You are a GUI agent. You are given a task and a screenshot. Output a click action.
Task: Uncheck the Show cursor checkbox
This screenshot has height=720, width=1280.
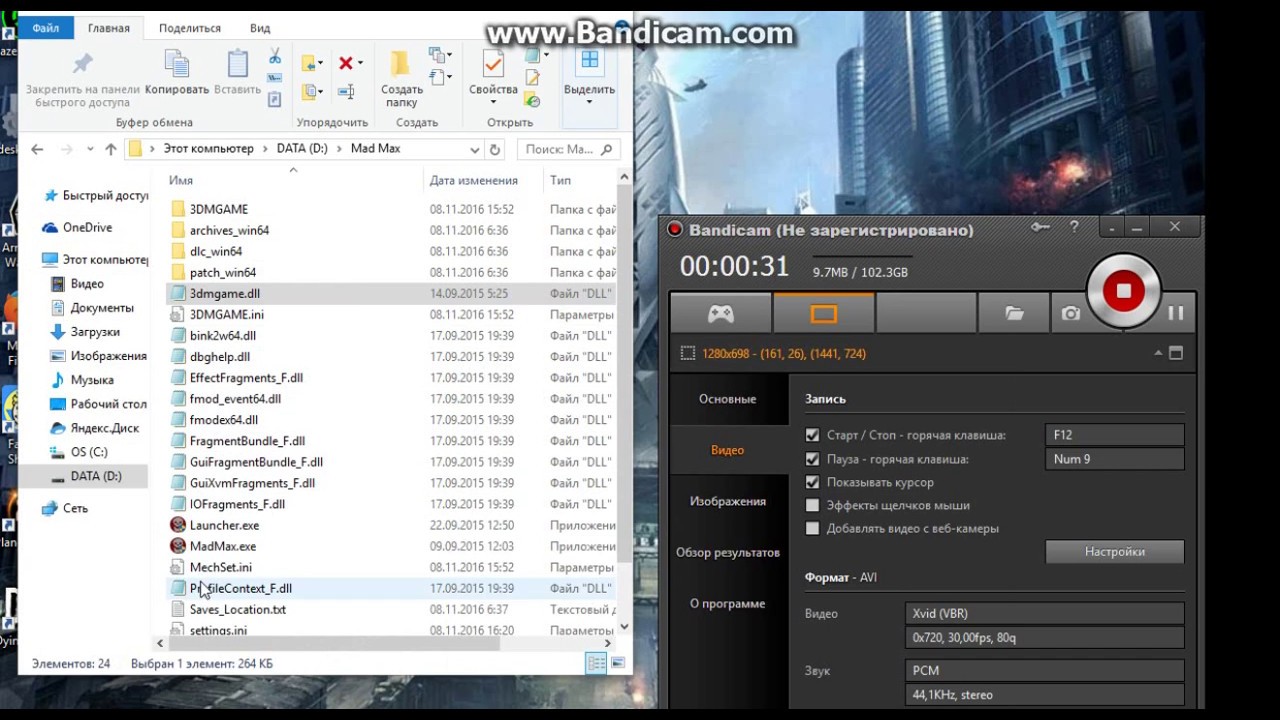[x=812, y=482]
